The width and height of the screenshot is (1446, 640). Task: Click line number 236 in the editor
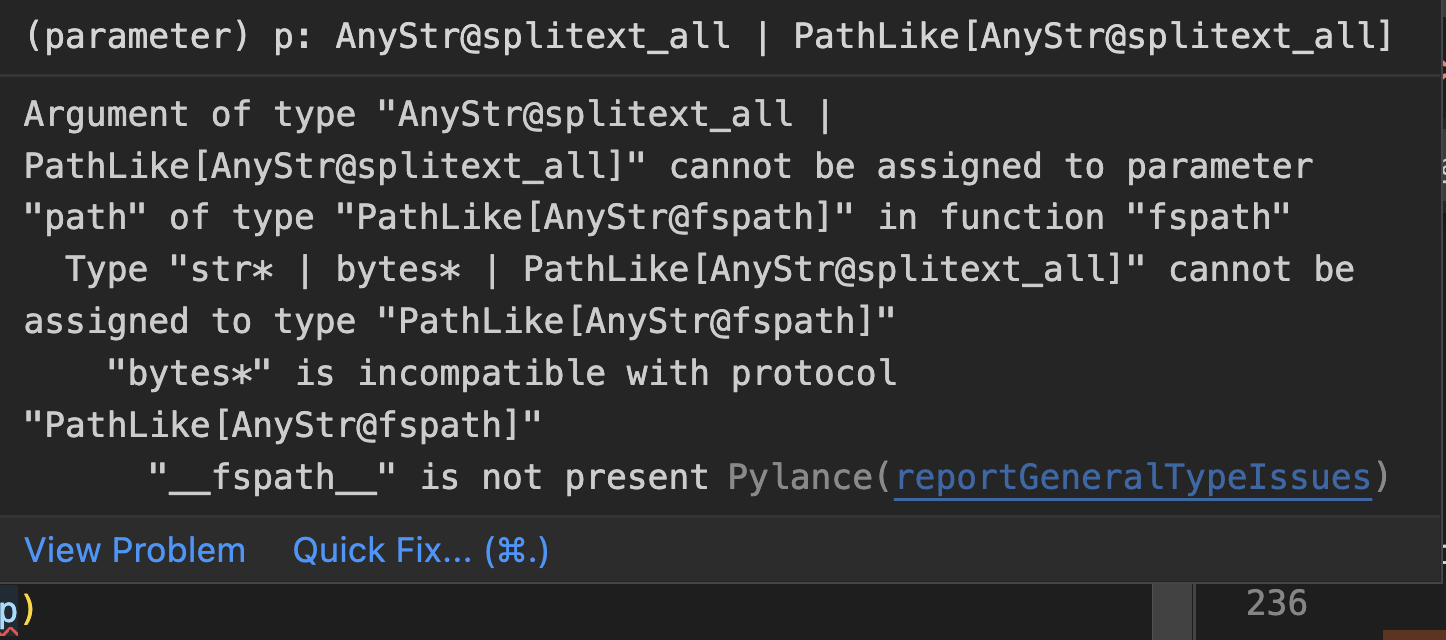coord(1276,601)
